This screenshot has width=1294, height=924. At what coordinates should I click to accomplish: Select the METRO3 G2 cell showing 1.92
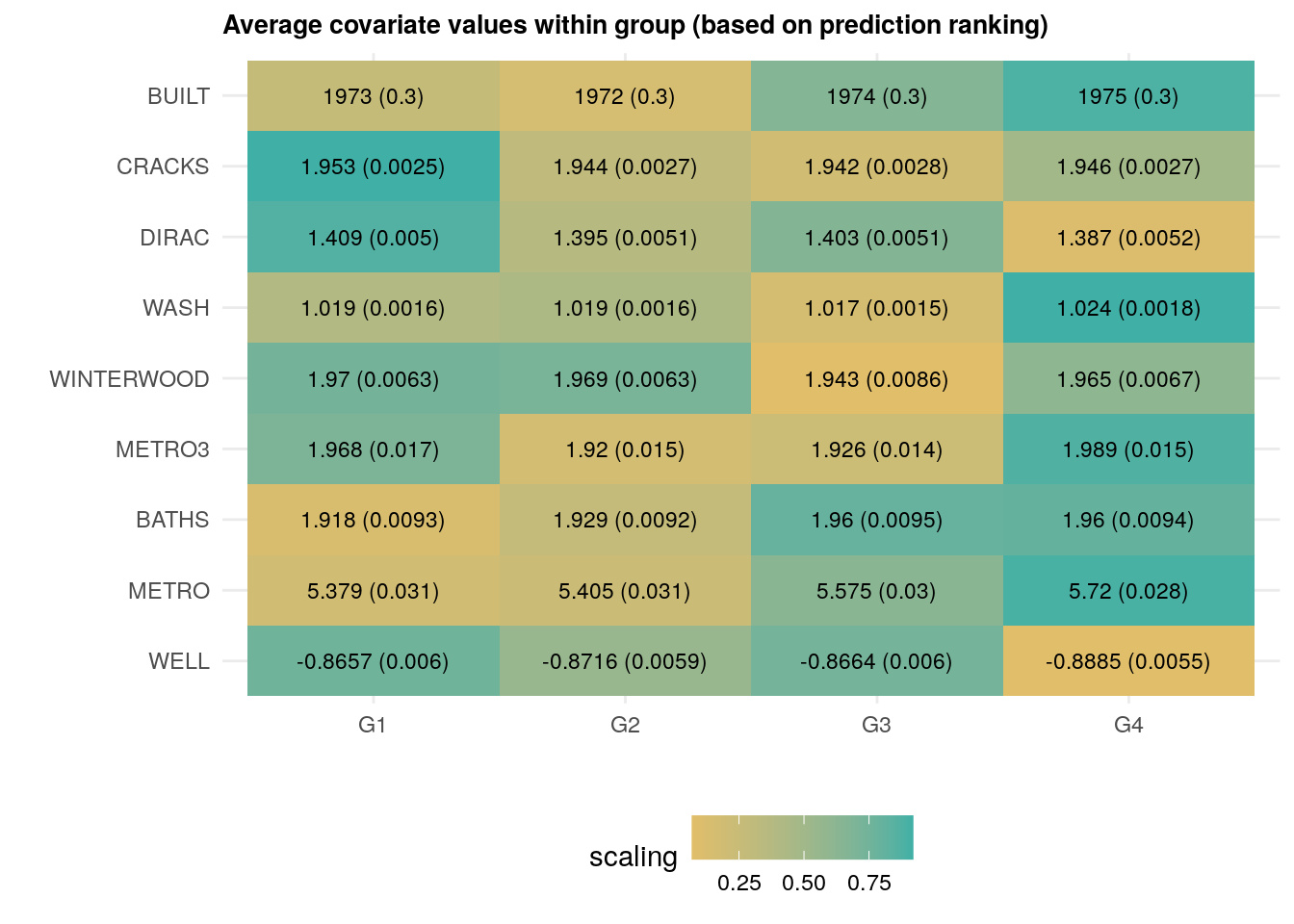pos(625,449)
